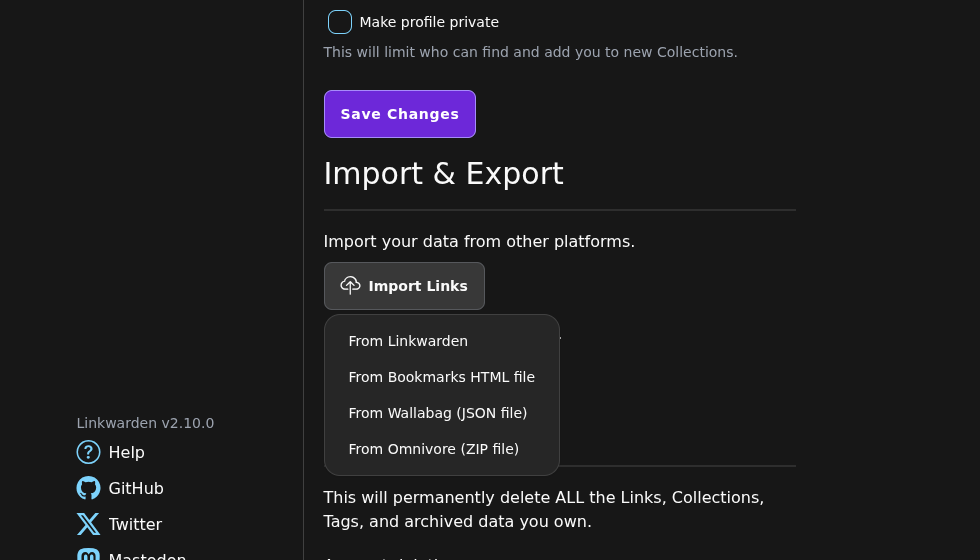Click the 'This will limit who can find' description
The image size is (980, 560).
pyautogui.click(x=530, y=52)
